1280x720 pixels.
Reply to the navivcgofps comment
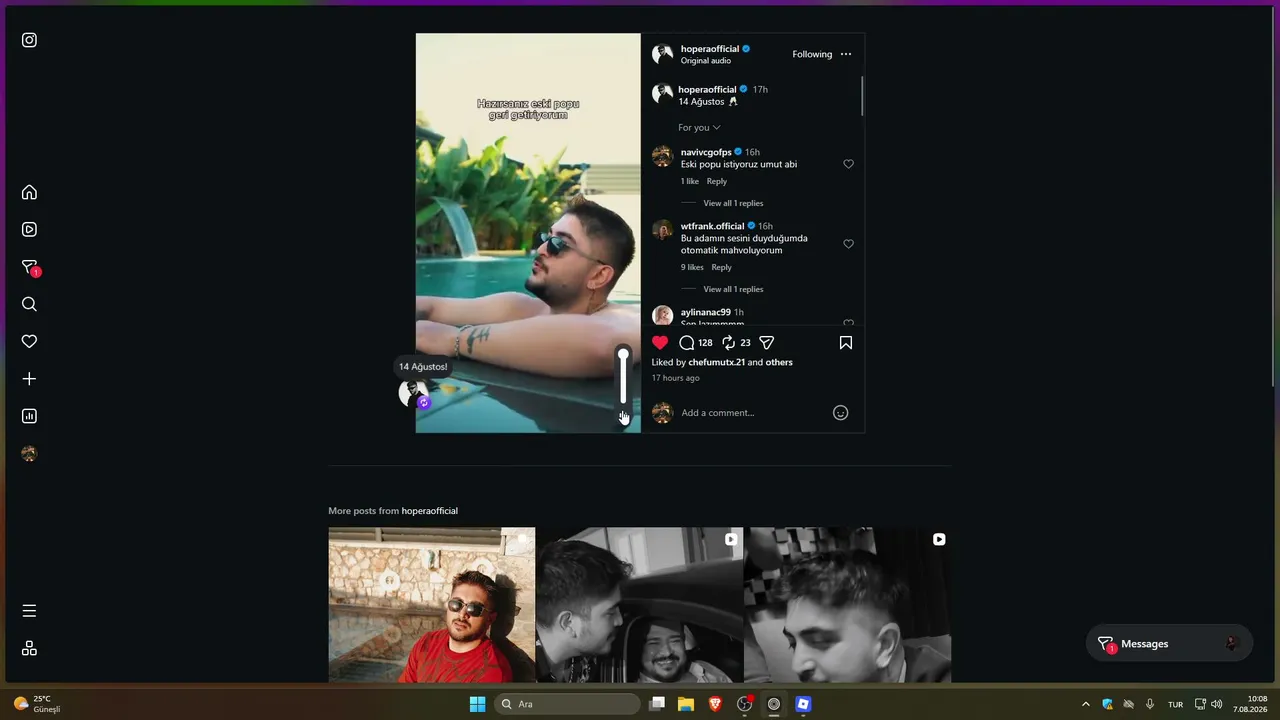(717, 182)
